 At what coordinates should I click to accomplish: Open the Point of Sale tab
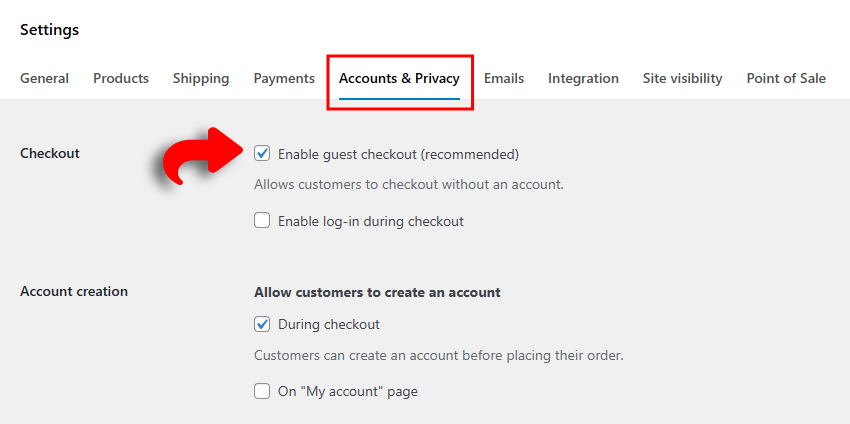coord(786,78)
